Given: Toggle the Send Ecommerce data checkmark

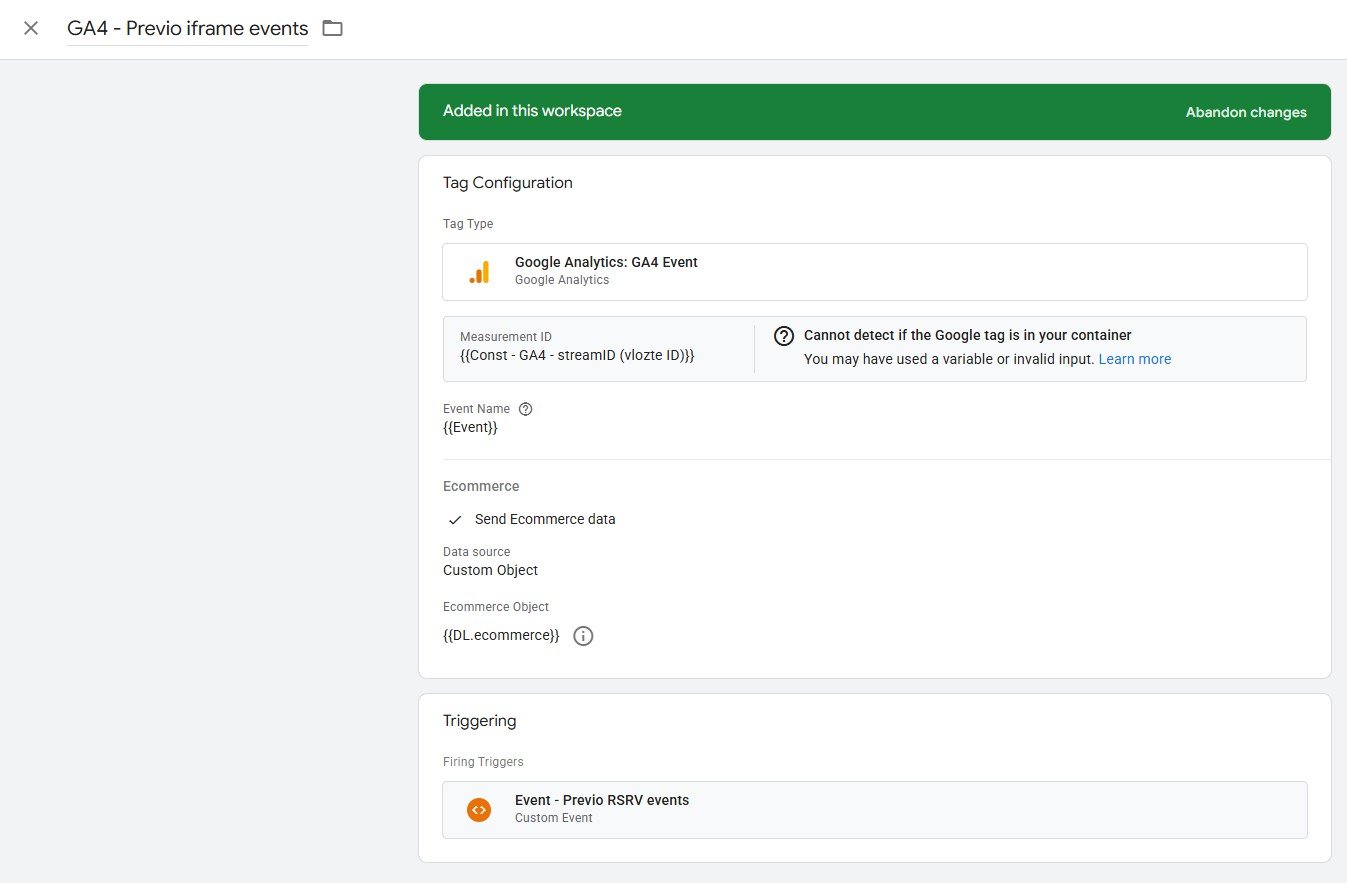Looking at the screenshot, I should pyautogui.click(x=455, y=520).
